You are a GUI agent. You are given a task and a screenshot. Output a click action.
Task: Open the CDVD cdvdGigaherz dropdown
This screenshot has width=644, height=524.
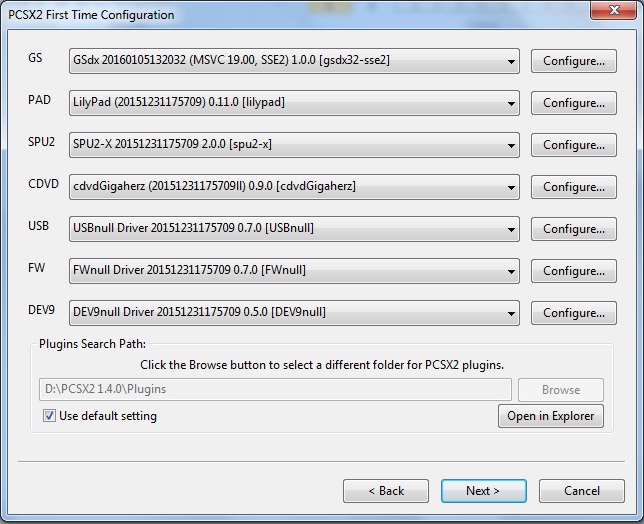[x=294, y=187]
